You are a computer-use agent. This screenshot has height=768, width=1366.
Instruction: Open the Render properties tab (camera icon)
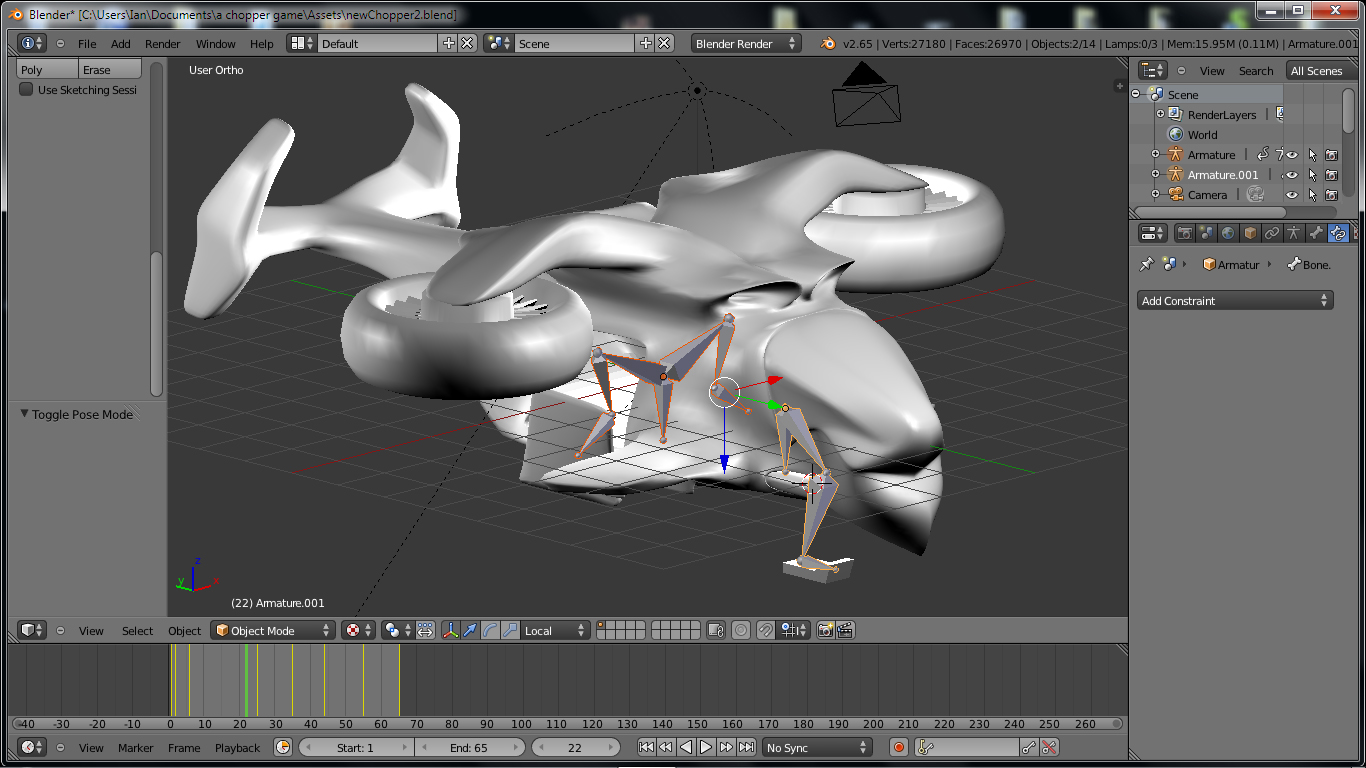[1185, 233]
